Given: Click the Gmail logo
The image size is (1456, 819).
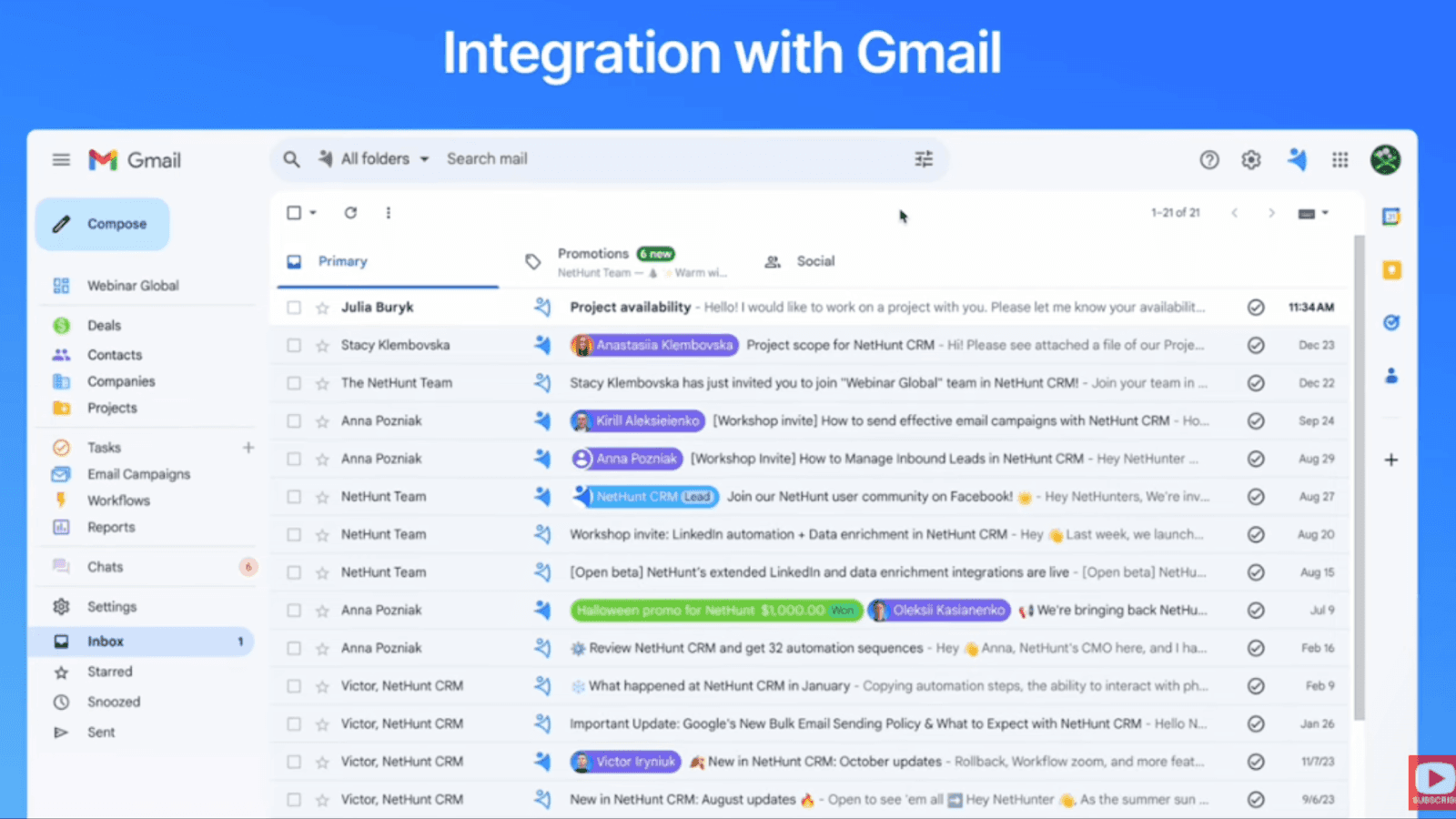Looking at the screenshot, I should pyautogui.click(x=135, y=160).
